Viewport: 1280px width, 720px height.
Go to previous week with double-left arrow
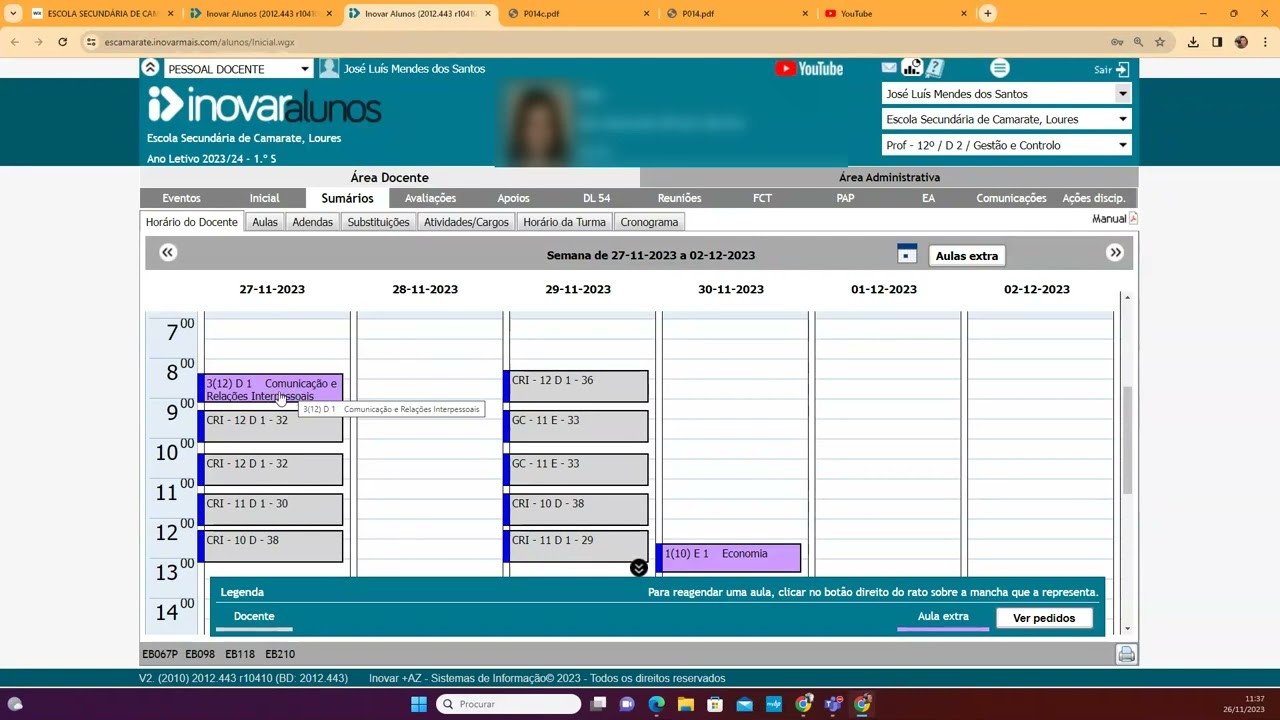(x=168, y=252)
